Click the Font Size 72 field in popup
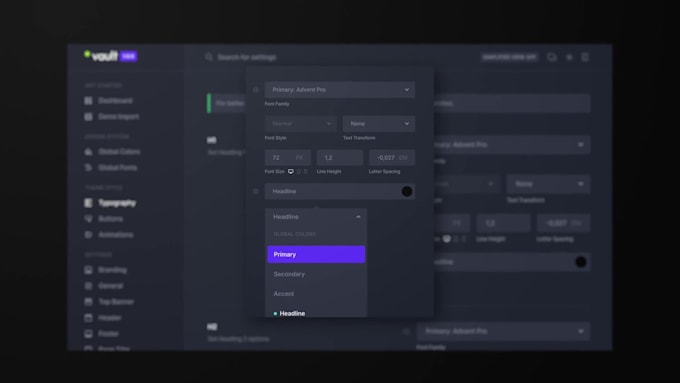The image size is (680, 383). pos(288,157)
